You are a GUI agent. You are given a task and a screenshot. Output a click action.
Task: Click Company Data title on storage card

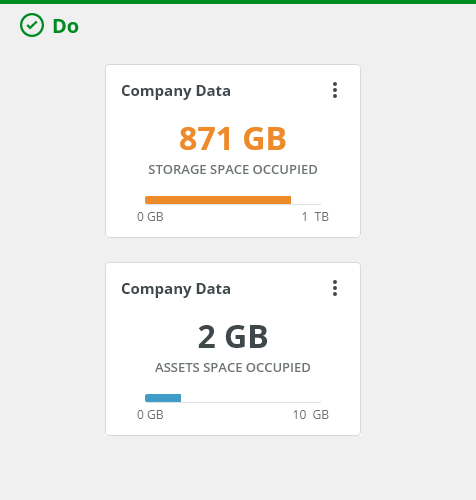(x=176, y=91)
